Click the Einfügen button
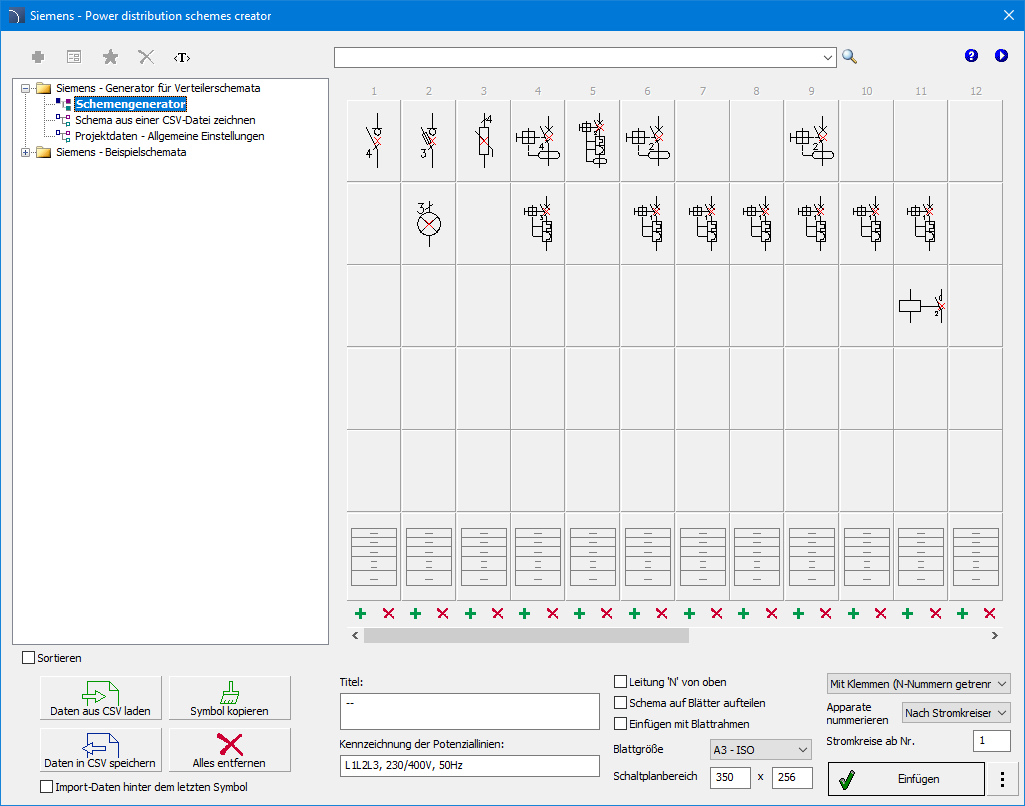1025x806 pixels. pyautogui.click(x=906, y=779)
